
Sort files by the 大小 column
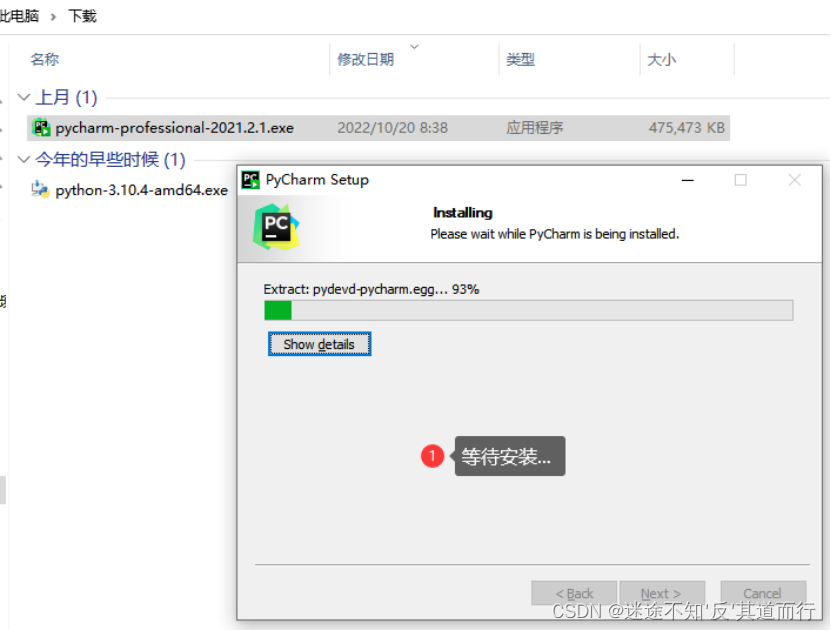coord(662,60)
